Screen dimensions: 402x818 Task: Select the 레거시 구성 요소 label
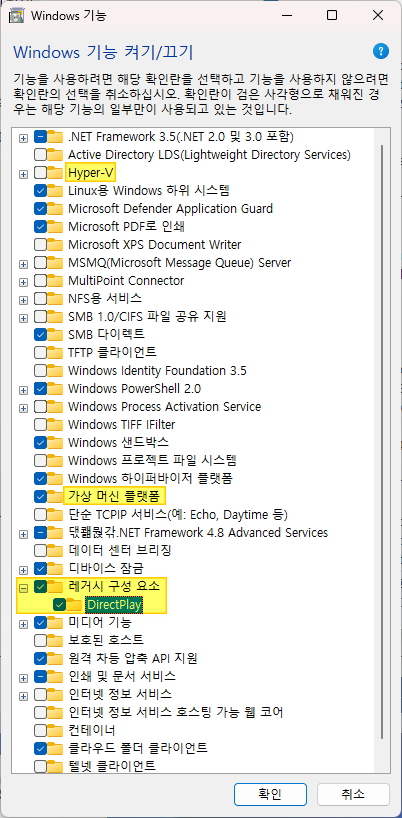point(114,586)
